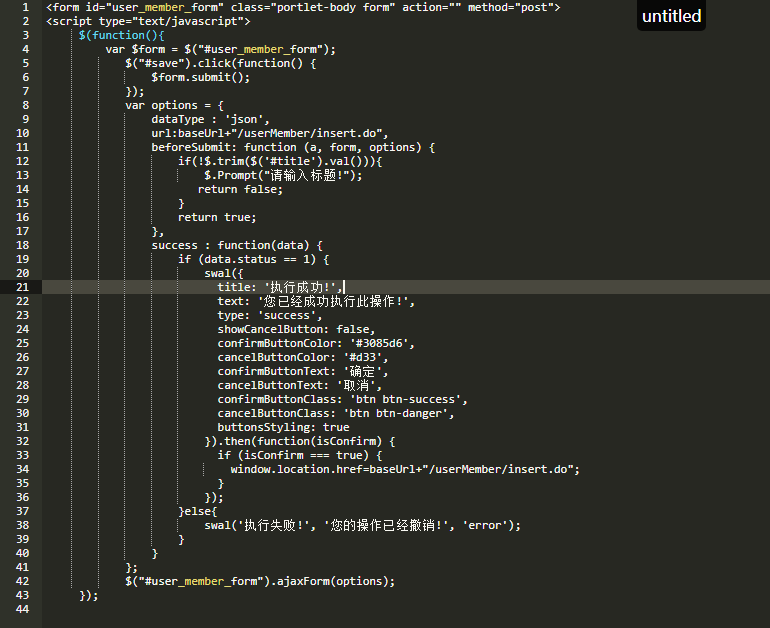Image resolution: width=770 pixels, height=628 pixels.
Task: Click 'method="post"' attribute in form tag
Action: [x=511, y=7]
